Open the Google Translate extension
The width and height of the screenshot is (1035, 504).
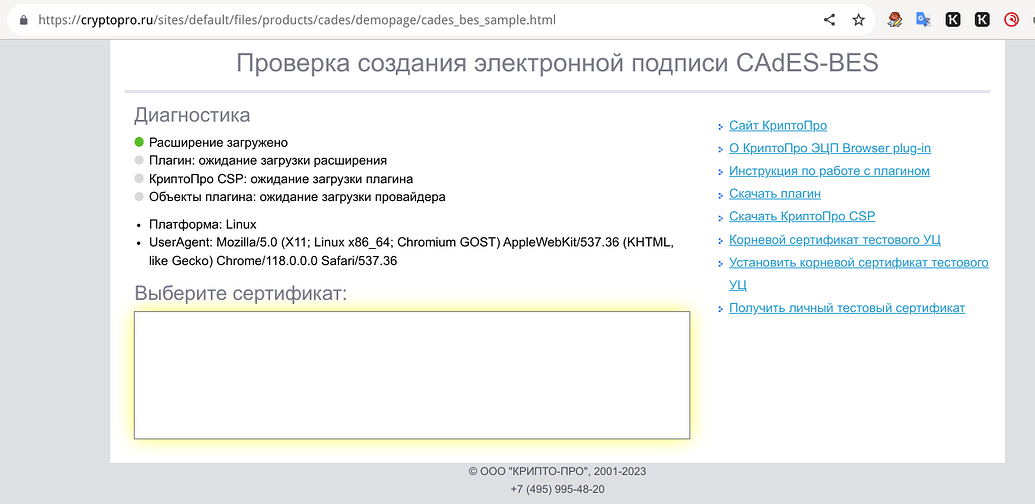click(924, 19)
